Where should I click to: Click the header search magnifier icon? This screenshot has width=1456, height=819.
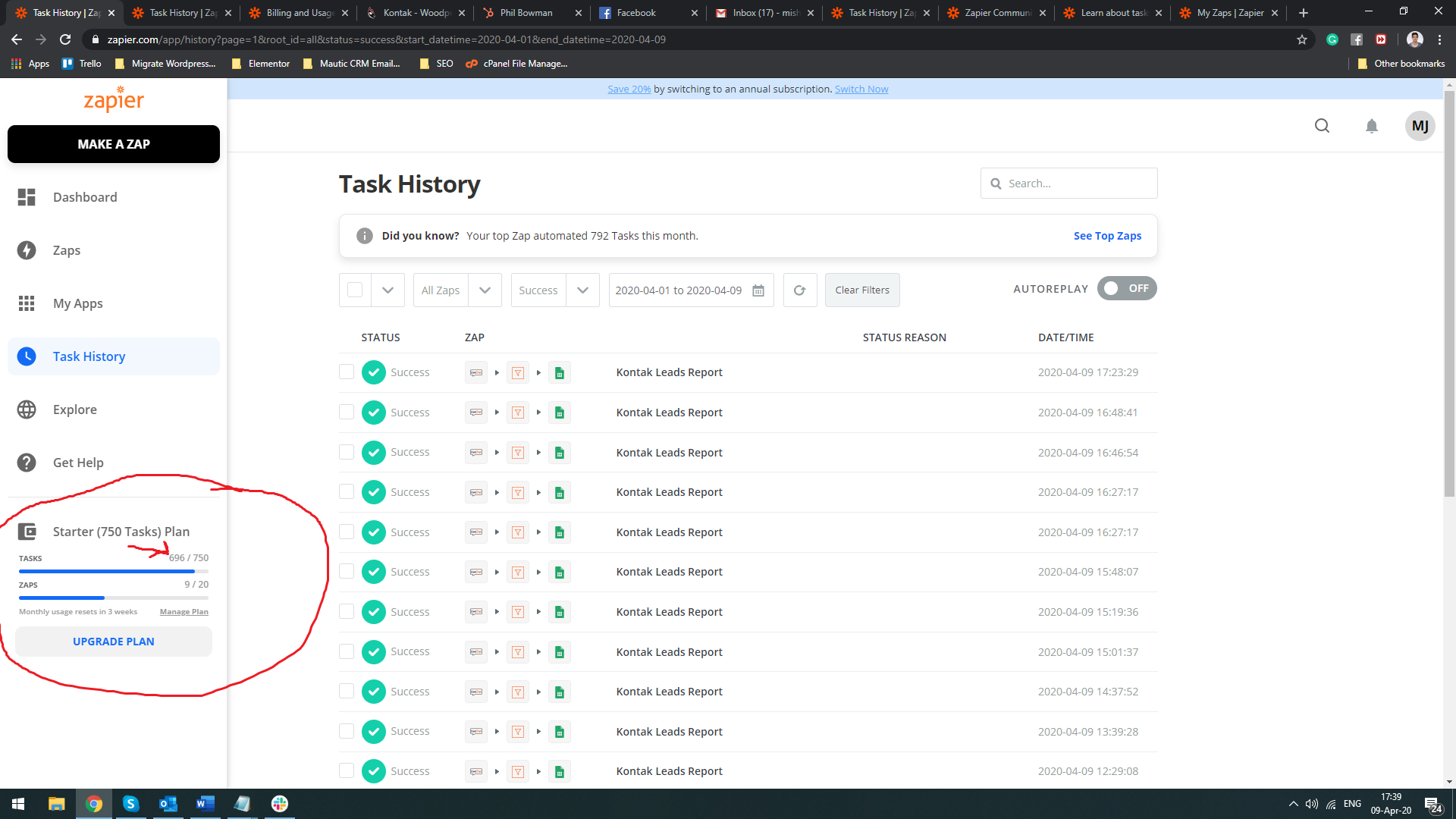coord(1322,126)
